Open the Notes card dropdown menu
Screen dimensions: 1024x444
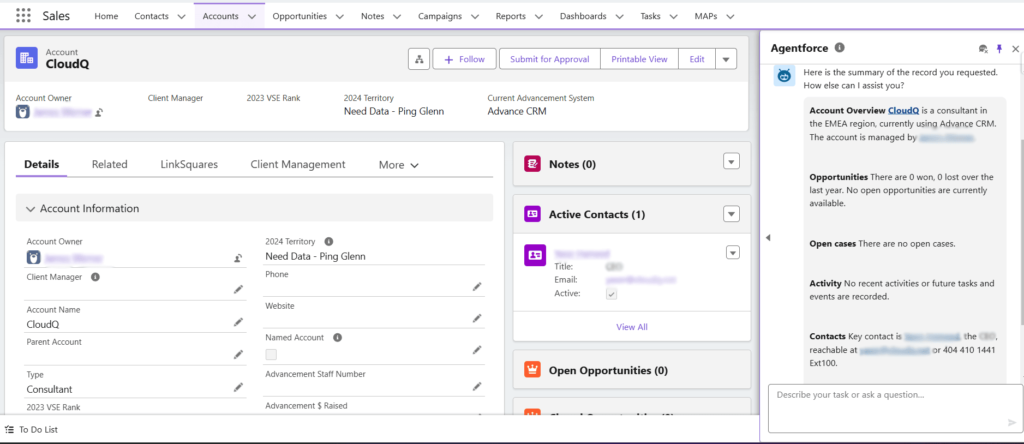731,163
